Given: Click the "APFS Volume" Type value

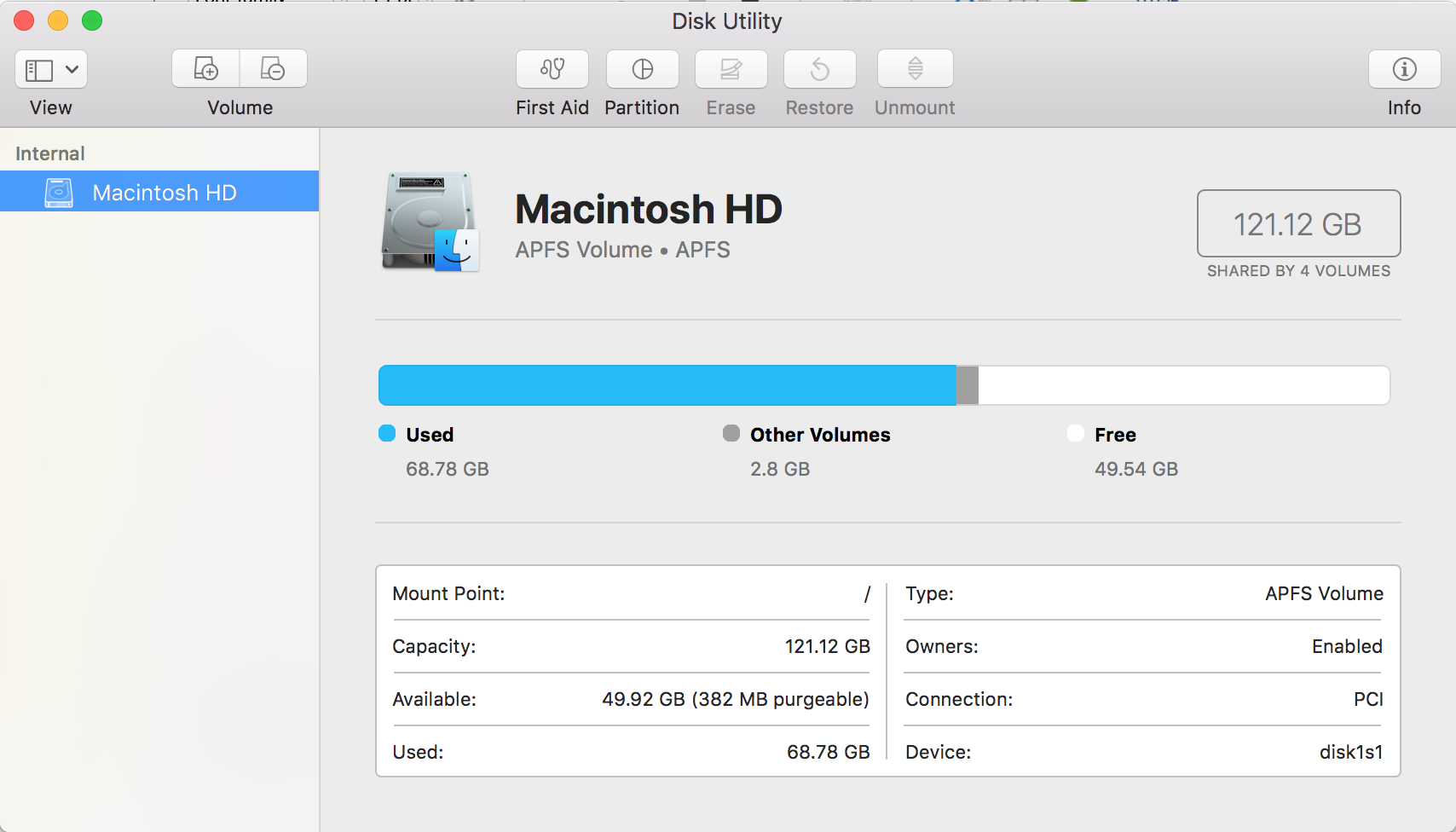Looking at the screenshot, I should 1324,593.
